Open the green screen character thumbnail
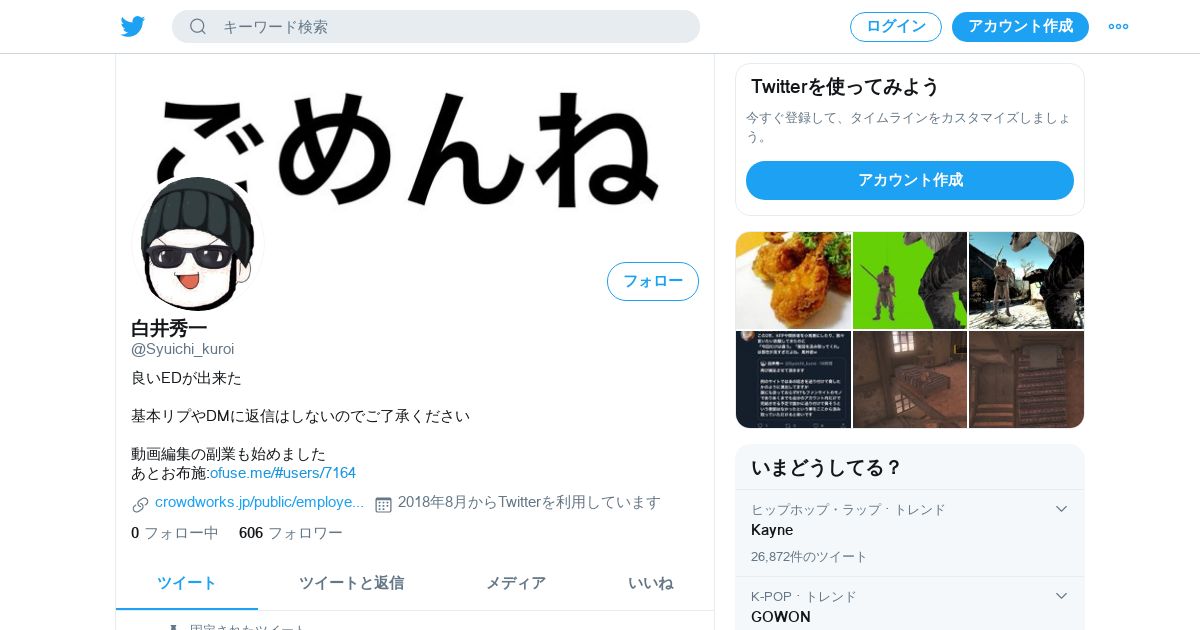Viewport: 1200px width, 630px height. coord(910,280)
